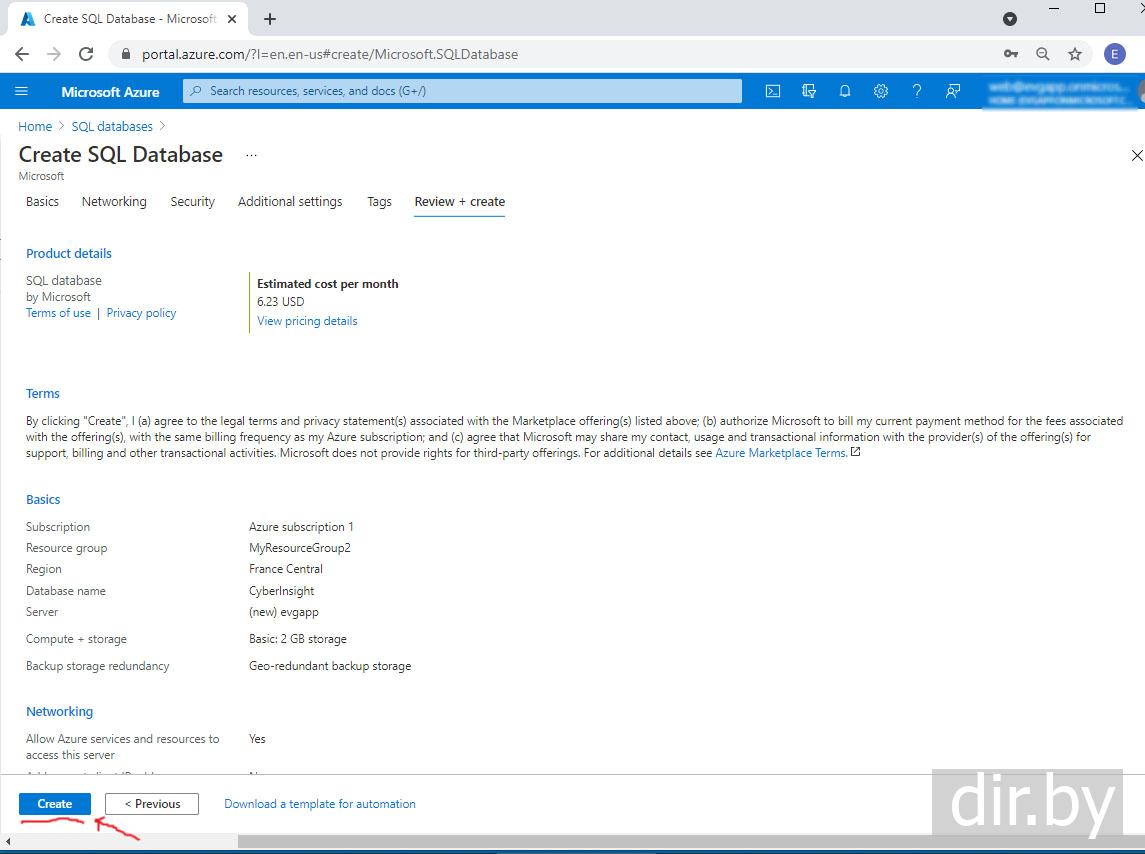This screenshot has width=1145, height=854.
Task: Bookmark page with the star icon
Action: [x=1075, y=54]
